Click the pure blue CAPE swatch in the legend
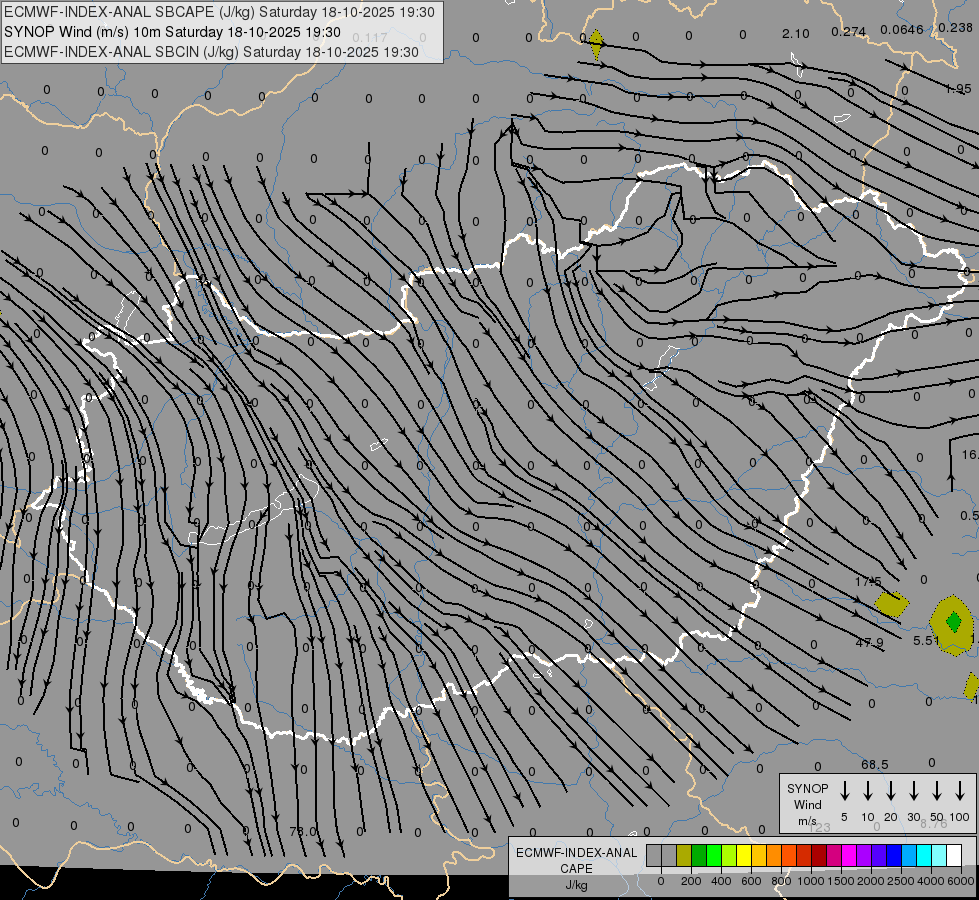The height and width of the screenshot is (900, 979). (894, 856)
